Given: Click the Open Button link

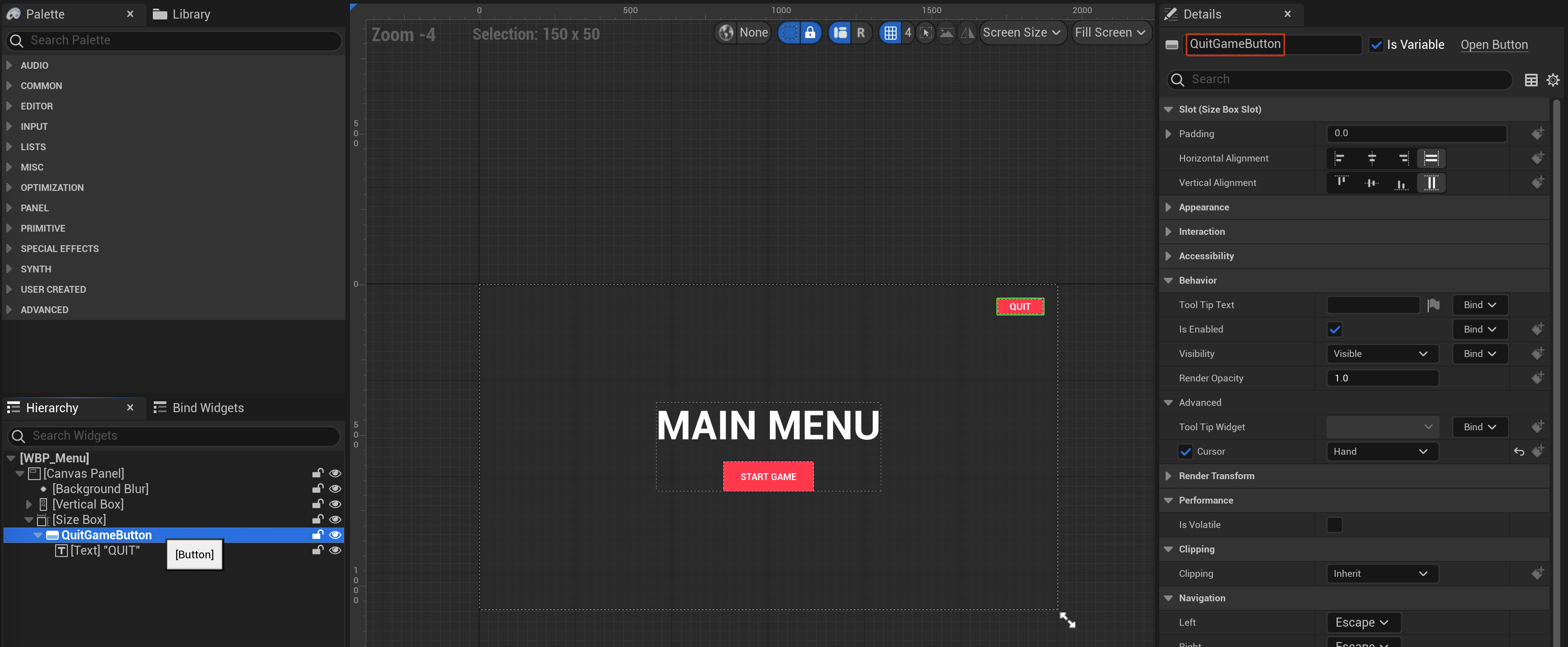Looking at the screenshot, I should coord(1494,44).
